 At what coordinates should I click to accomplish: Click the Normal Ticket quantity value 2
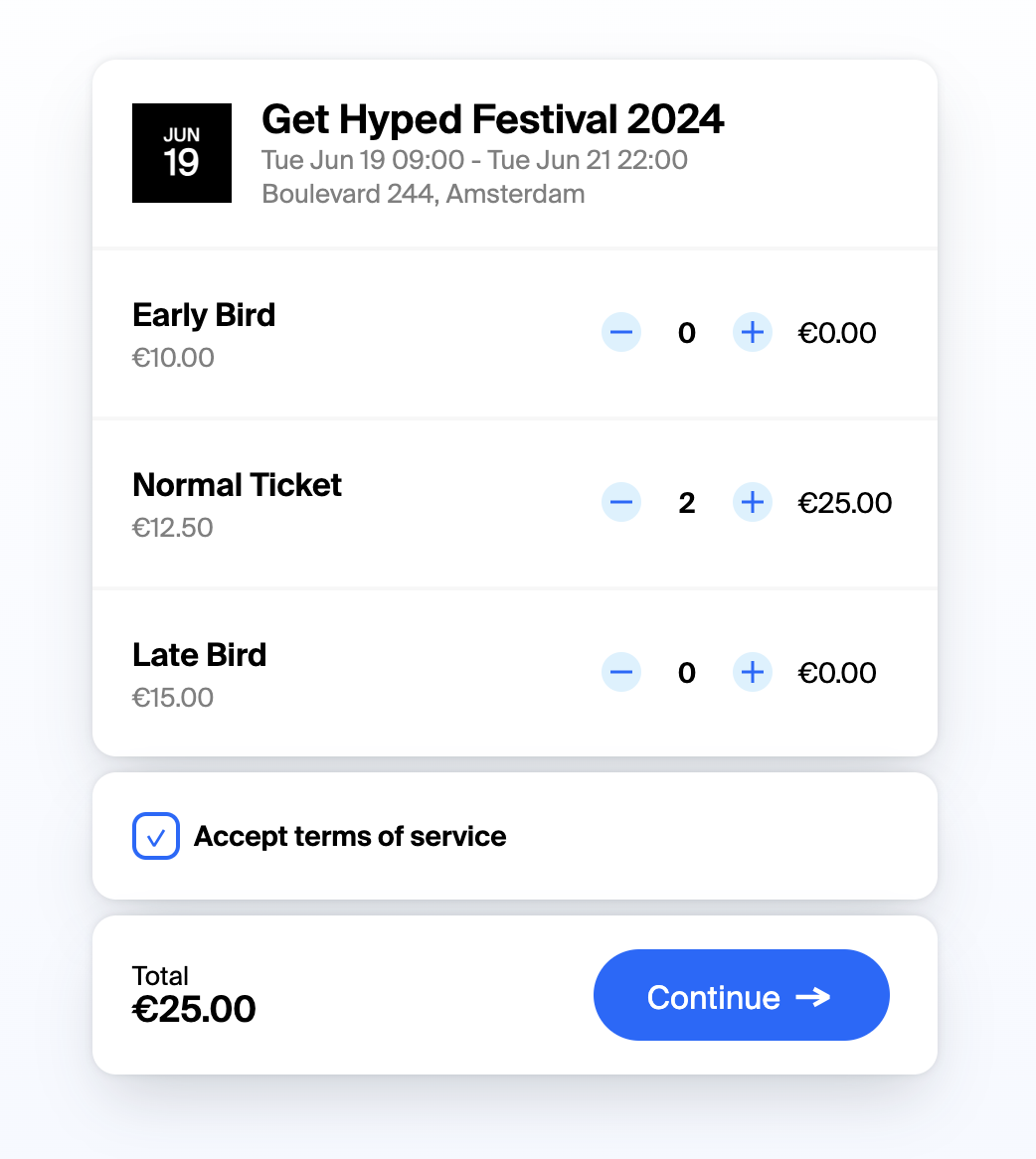click(x=687, y=503)
